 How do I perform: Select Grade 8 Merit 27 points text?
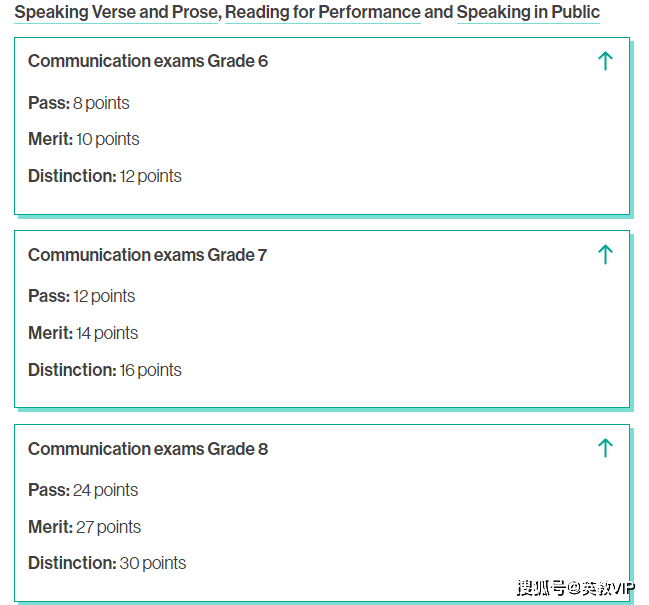click(84, 527)
